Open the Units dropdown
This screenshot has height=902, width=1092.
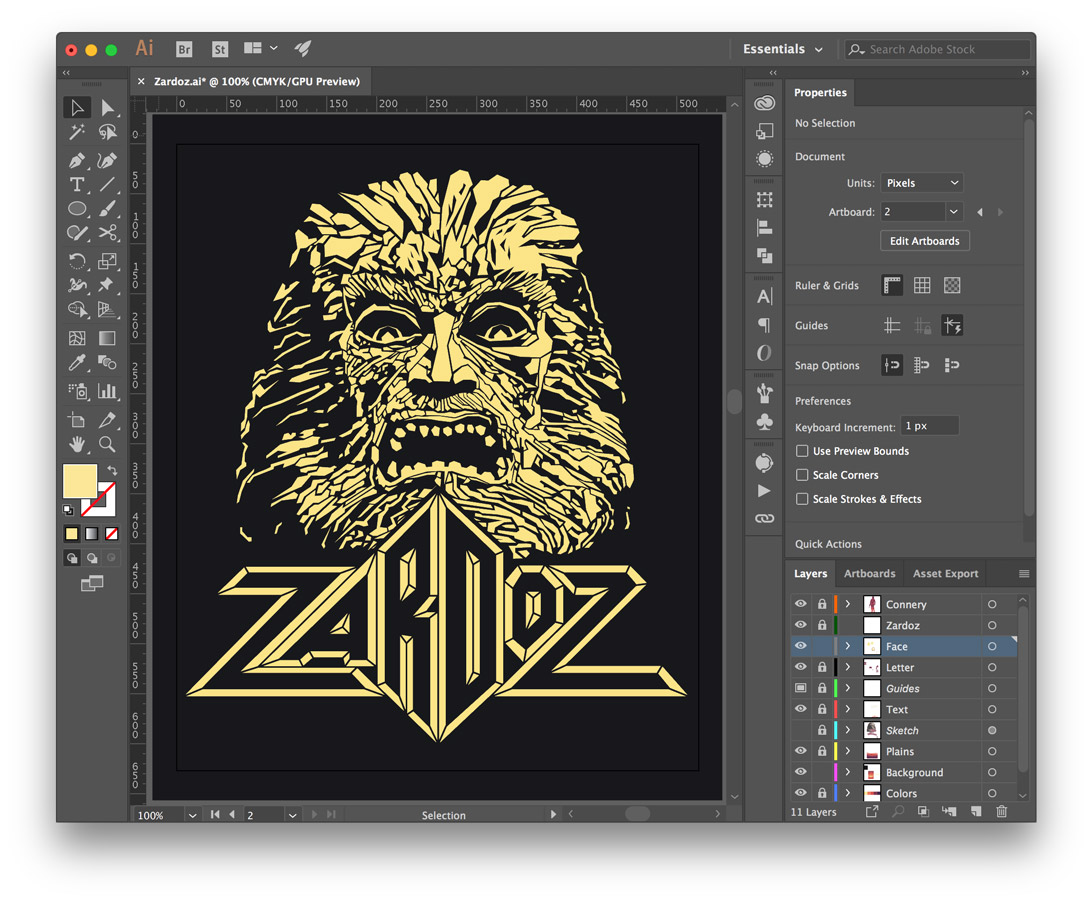921,183
